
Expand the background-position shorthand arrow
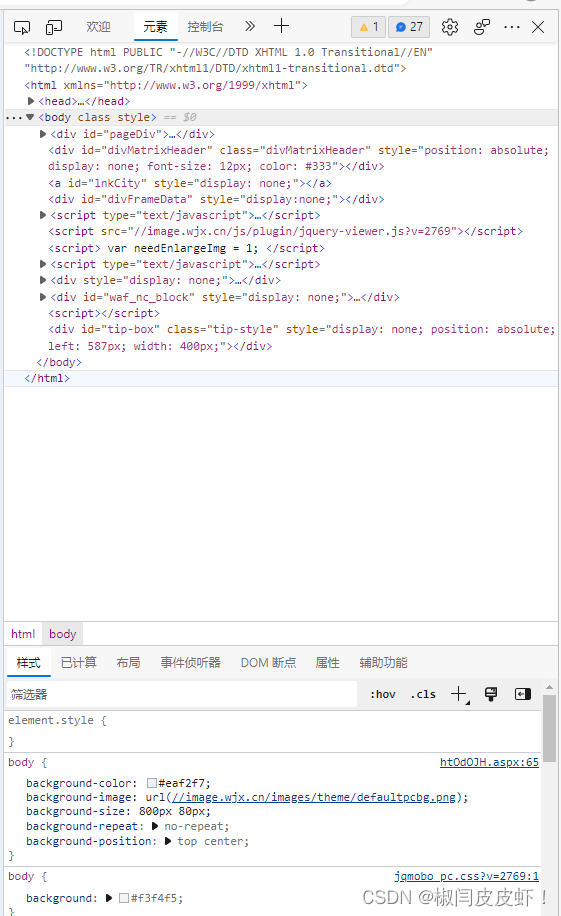point(168,841)
